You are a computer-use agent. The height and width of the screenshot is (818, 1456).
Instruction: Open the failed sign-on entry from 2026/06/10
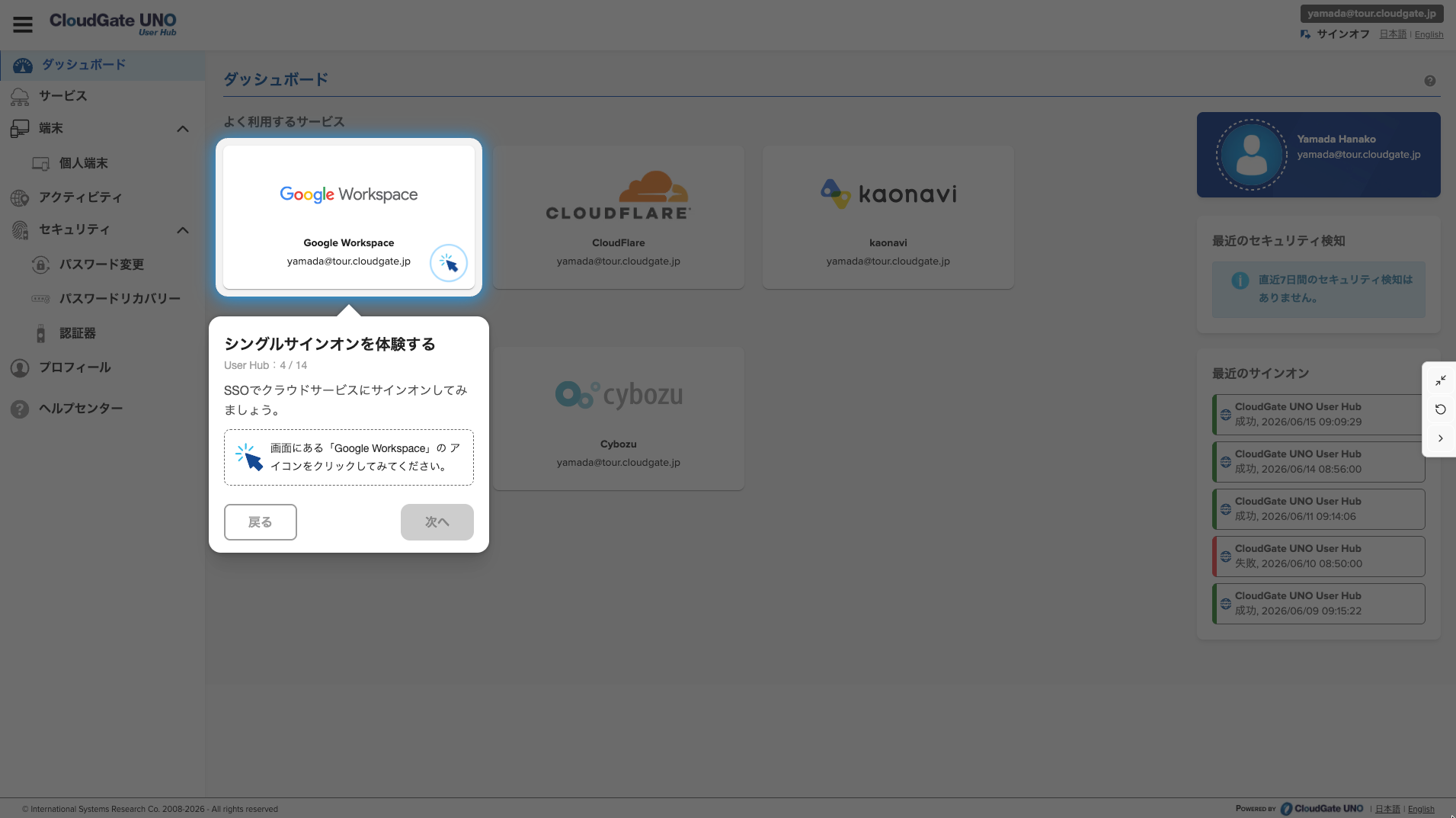[1319, 557]
